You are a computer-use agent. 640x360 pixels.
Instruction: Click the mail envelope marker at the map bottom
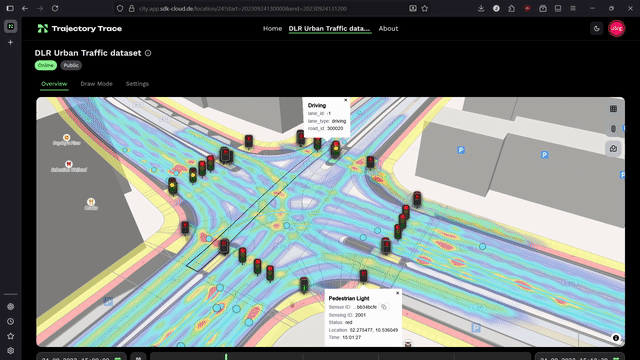[x=408, y=344]
